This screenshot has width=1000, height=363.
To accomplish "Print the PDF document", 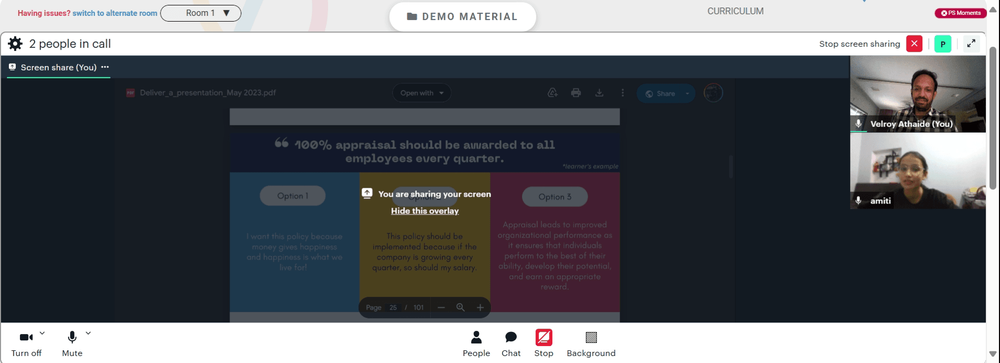I will coord(576,93).
